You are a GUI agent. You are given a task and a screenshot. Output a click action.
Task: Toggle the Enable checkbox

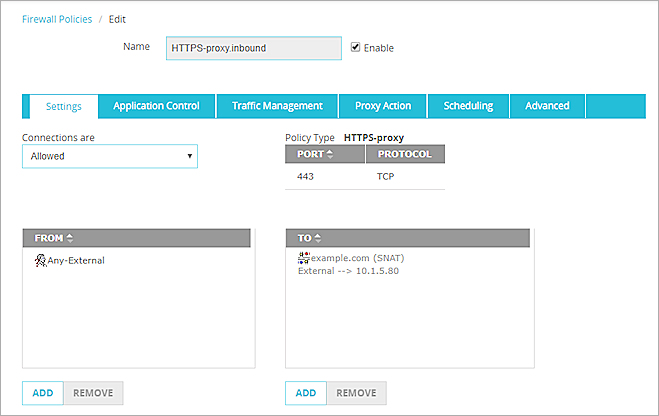pos(355,47)
